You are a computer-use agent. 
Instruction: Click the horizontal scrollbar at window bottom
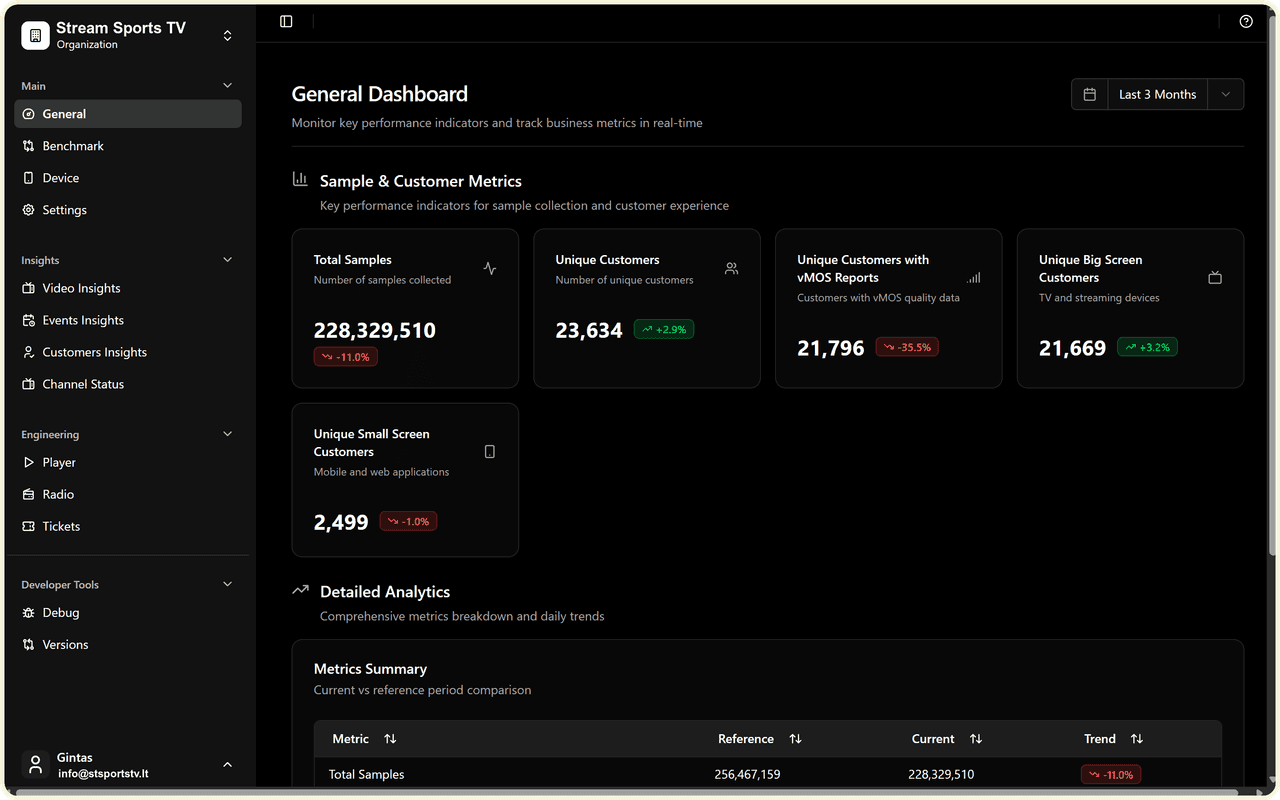point(627,792)
